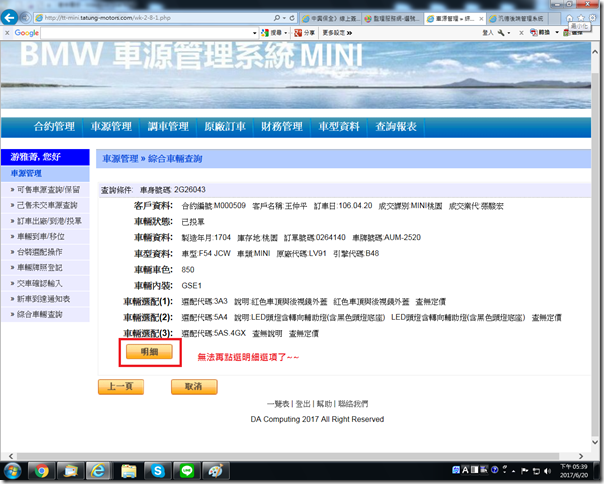This screenshot has height=484, width=604.
Task: Click the 一覽表 footer link
Action: (x=278, y=404)
